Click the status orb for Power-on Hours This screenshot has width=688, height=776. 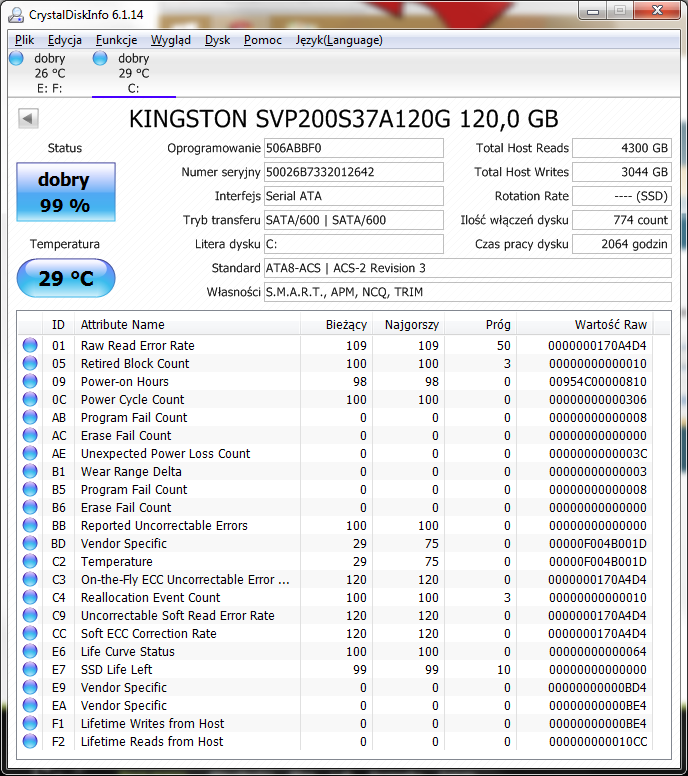[30, 381]
